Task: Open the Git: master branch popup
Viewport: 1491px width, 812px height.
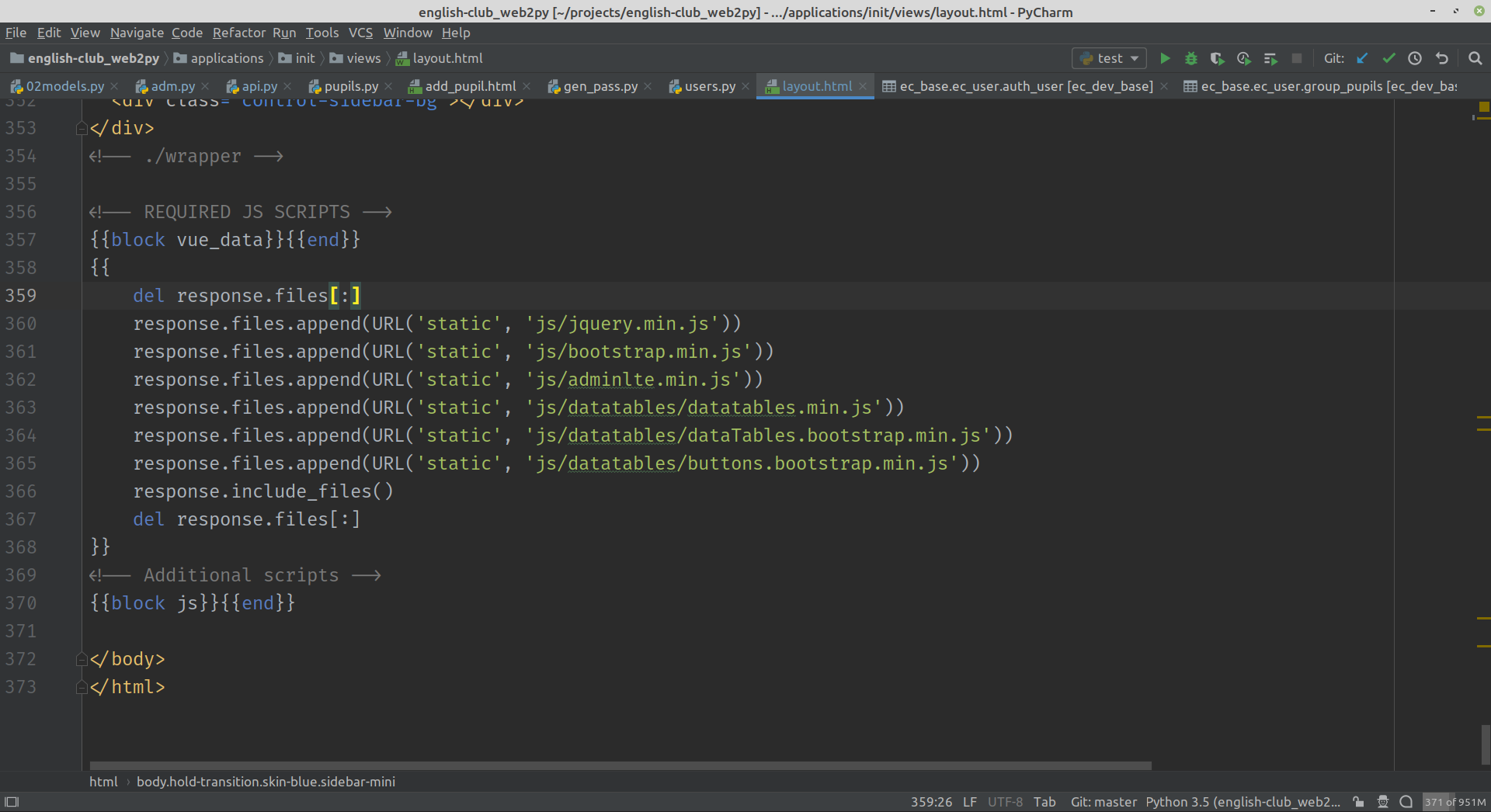Action: pos(1103,802)
